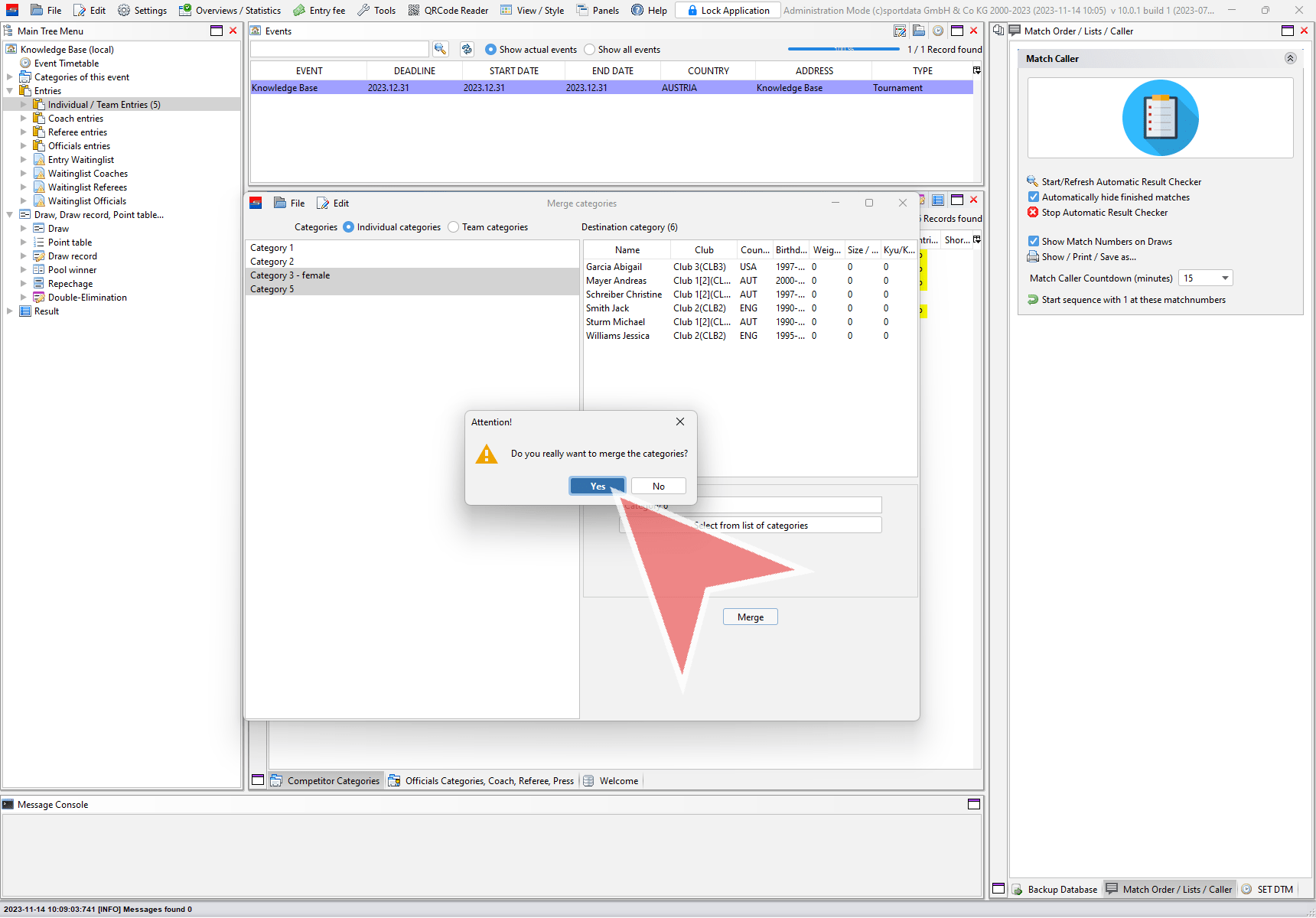This screenshot has height=918, width=1316.
Task: Collapse the Match Caller panel chevron
Action: [x=1290, y=59]
